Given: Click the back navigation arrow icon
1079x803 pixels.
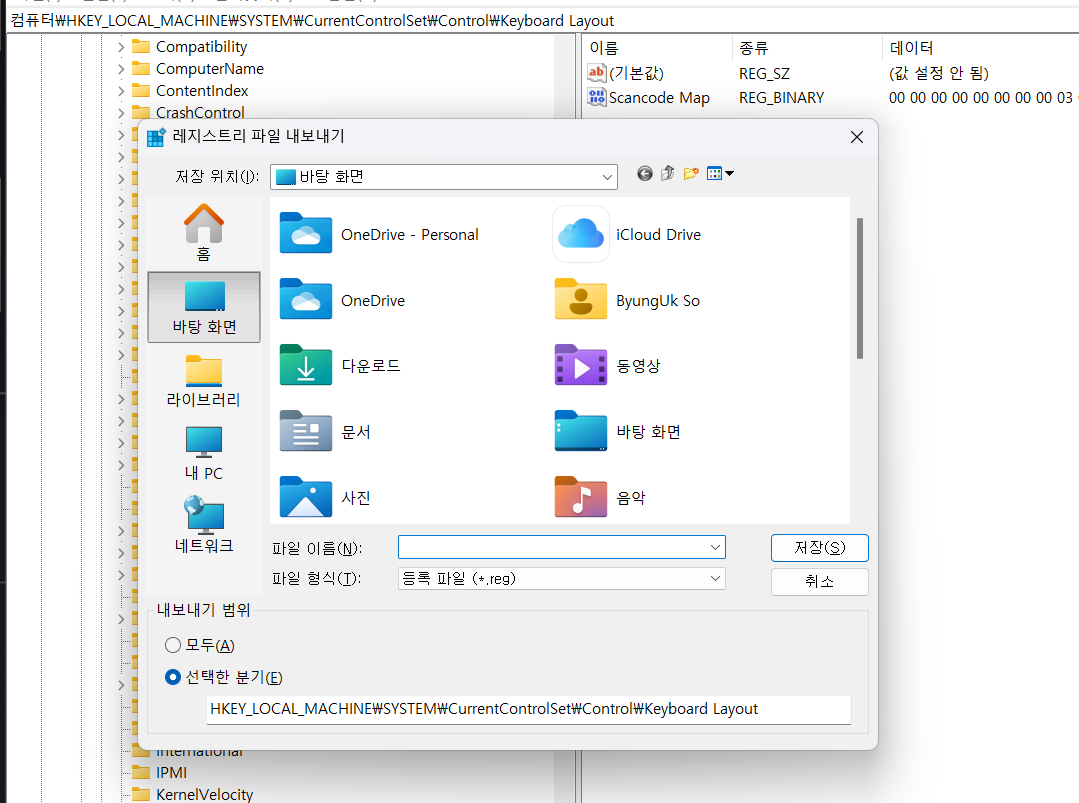Looking at the screenshot, I should tap(644, 174).
